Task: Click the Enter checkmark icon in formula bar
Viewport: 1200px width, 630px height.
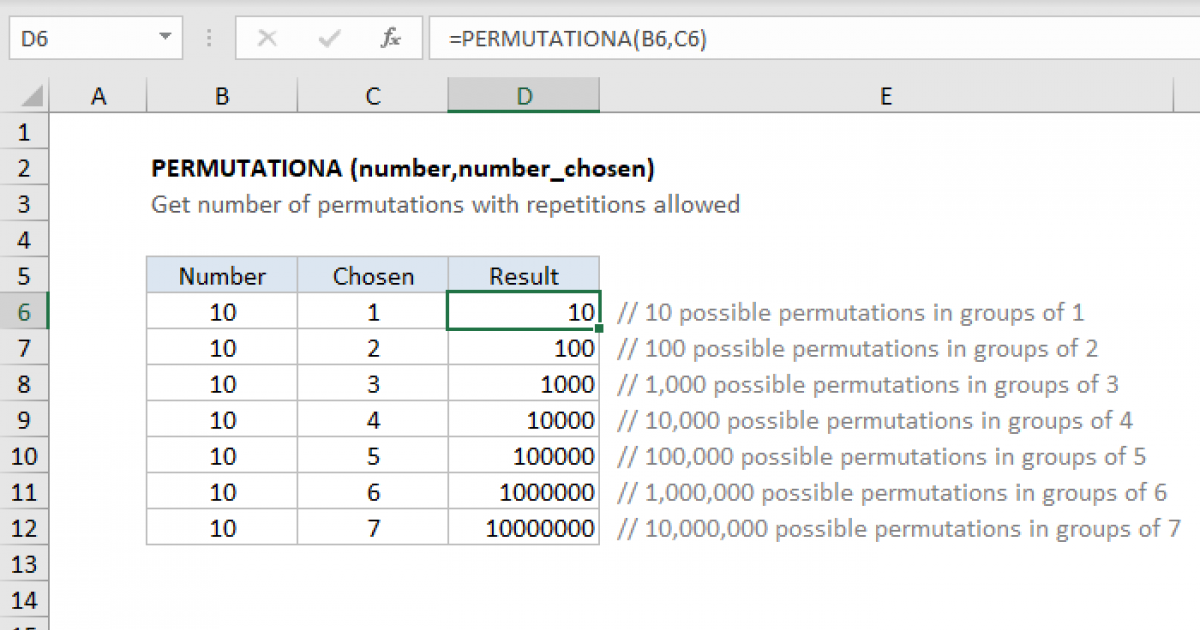Action: pyautogui.click(x=328, y=38)
